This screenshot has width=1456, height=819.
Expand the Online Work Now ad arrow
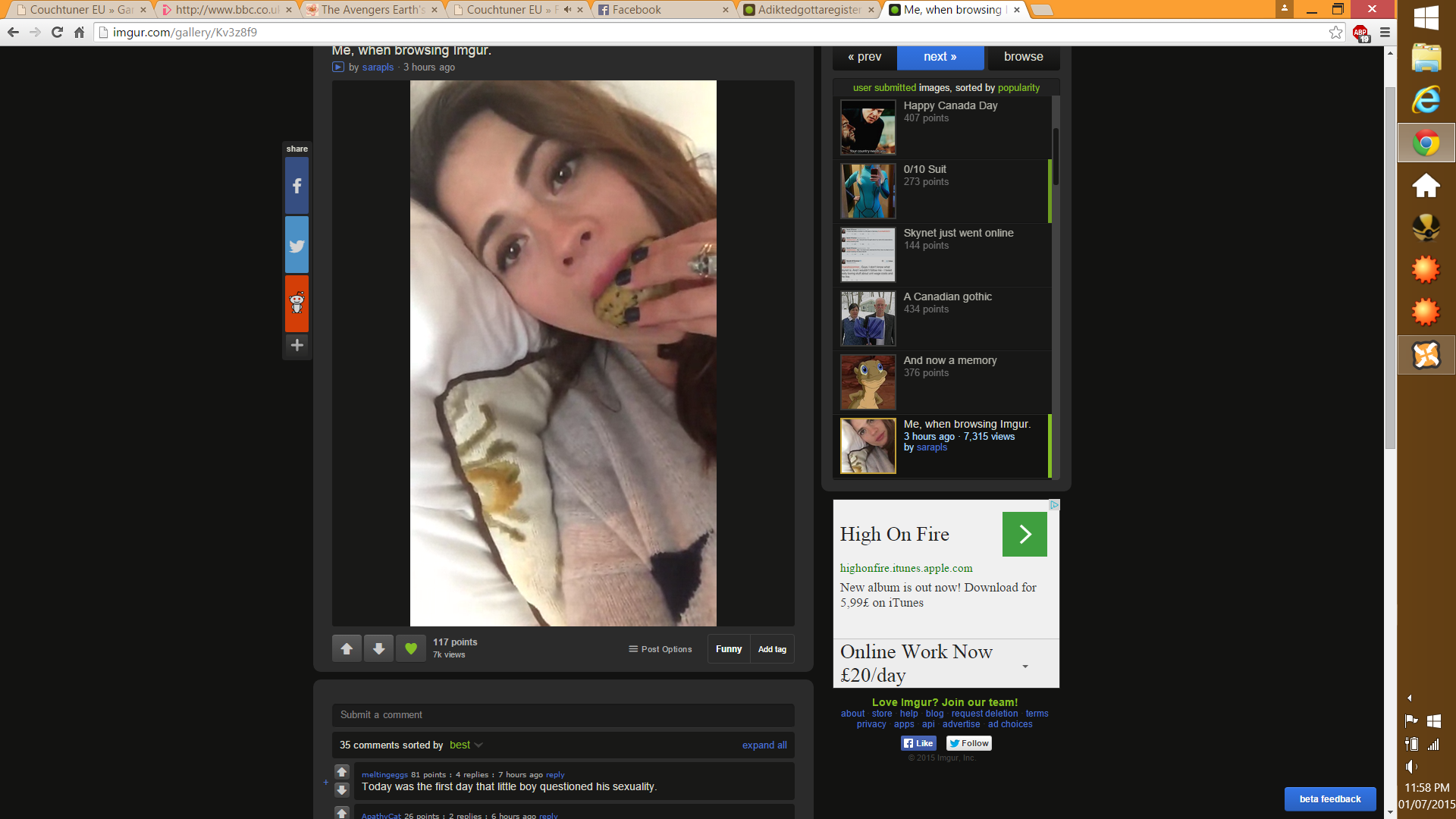(1025, 667)
